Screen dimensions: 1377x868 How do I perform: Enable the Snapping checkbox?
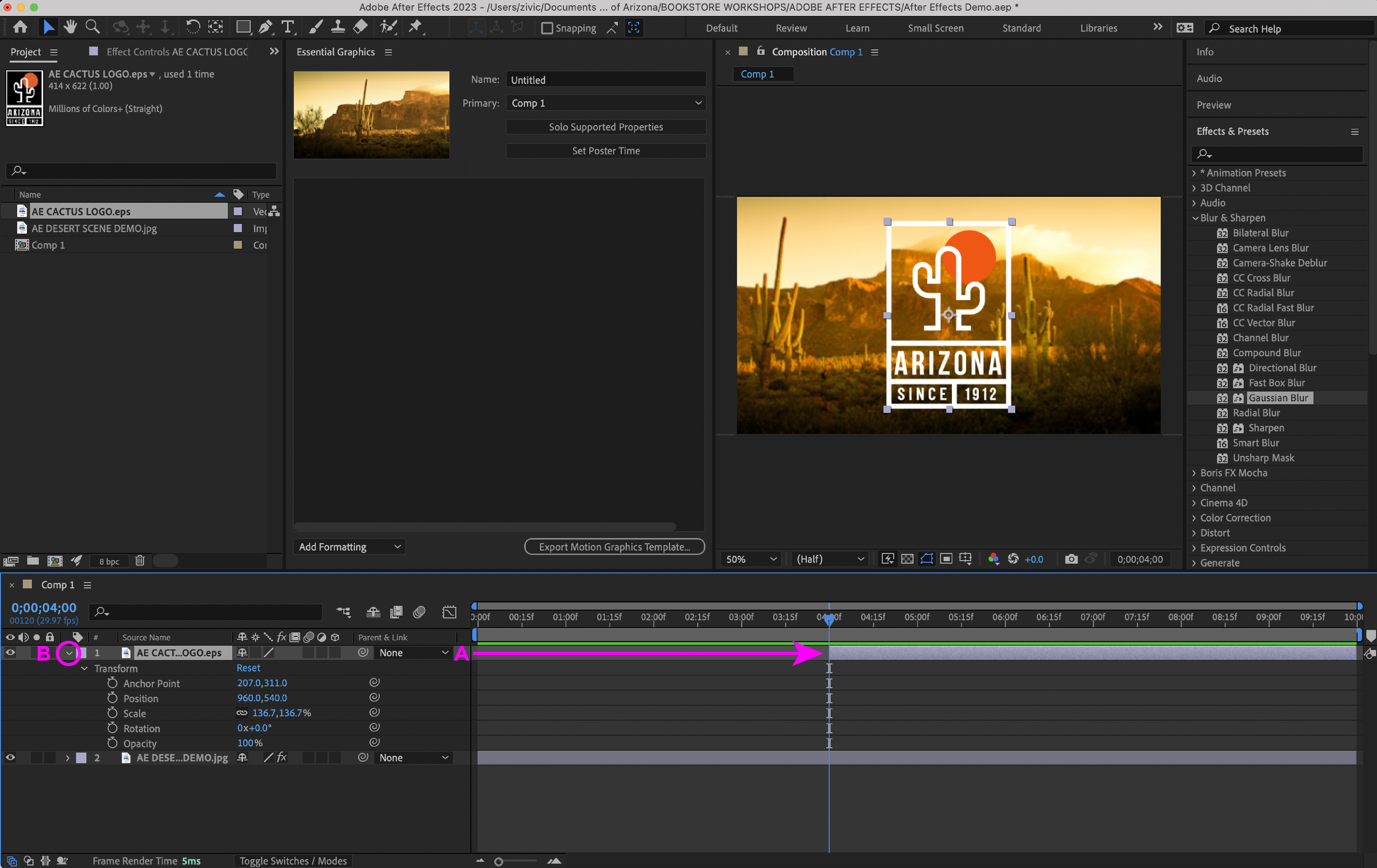[547, 28]
